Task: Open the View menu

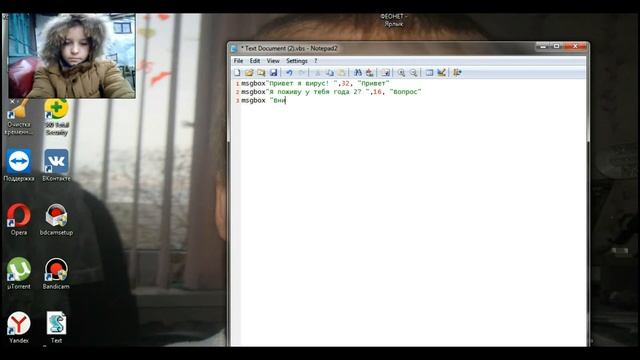Action: pos(273,61)
